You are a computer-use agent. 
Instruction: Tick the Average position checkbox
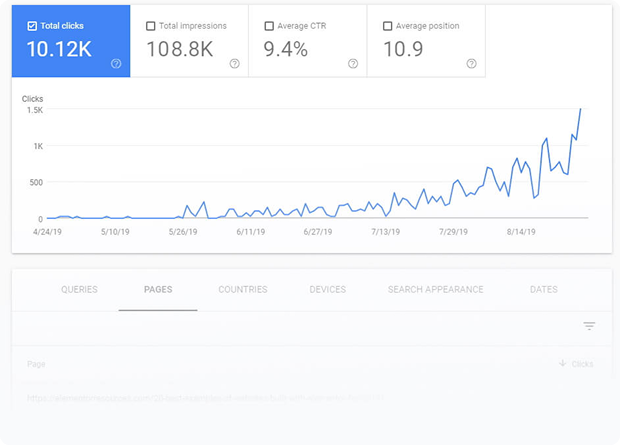388,26
